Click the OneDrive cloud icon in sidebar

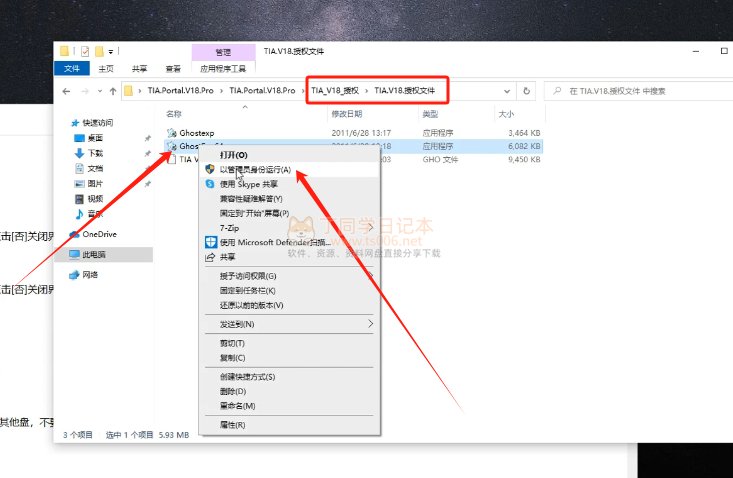coord(74,234)
